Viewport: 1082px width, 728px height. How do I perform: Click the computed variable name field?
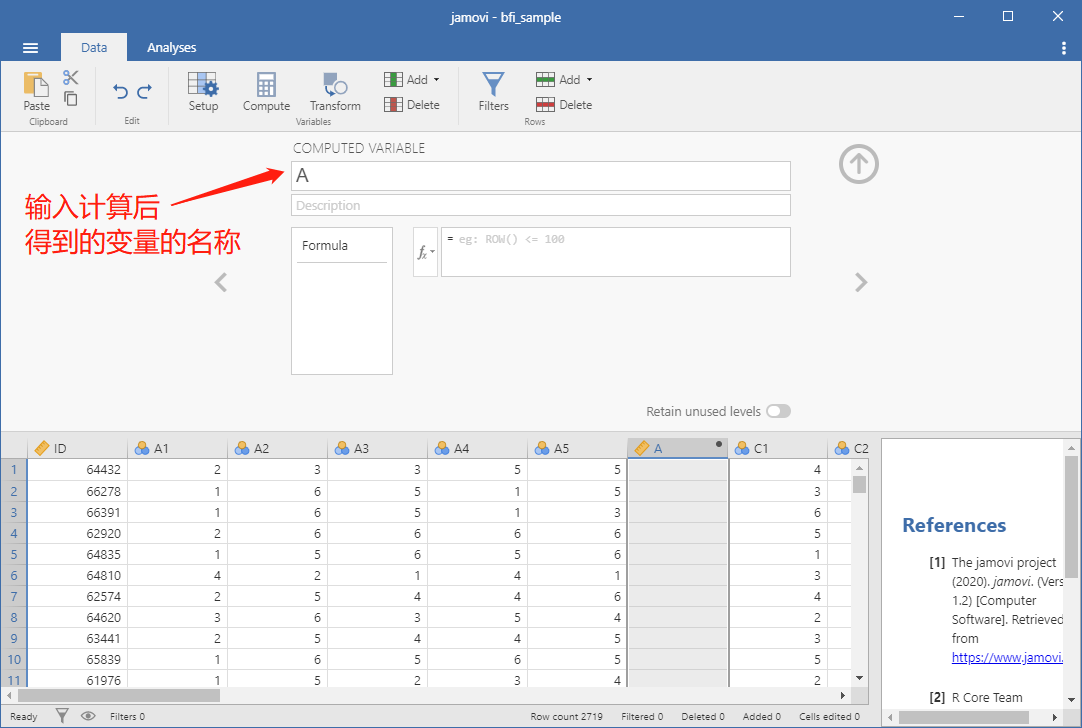click(540, 176)
